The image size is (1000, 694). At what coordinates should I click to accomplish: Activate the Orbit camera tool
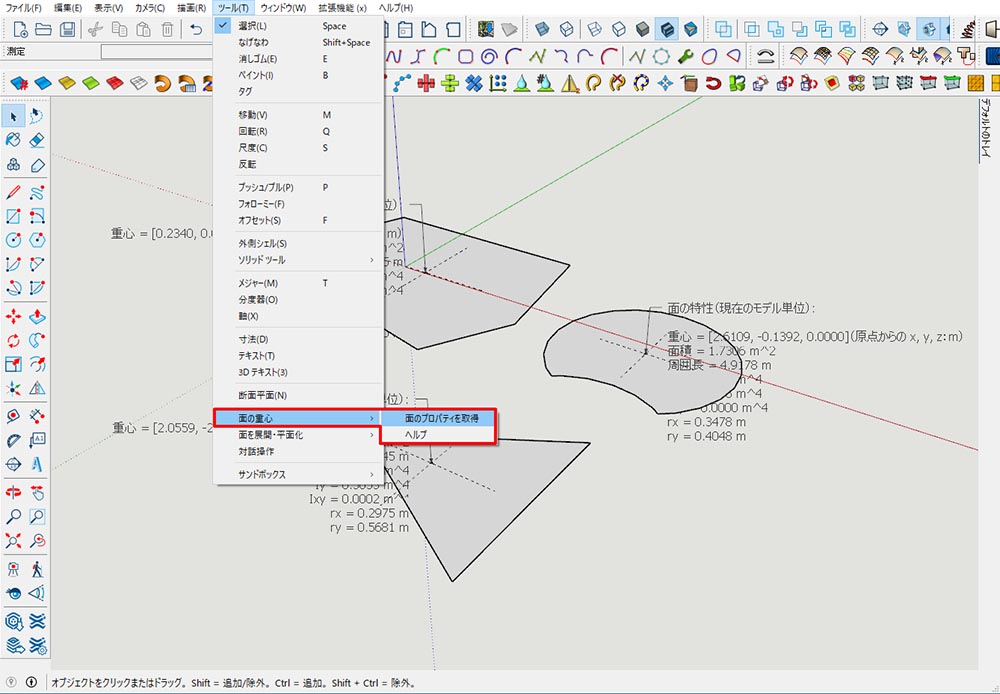pos(13,492)
